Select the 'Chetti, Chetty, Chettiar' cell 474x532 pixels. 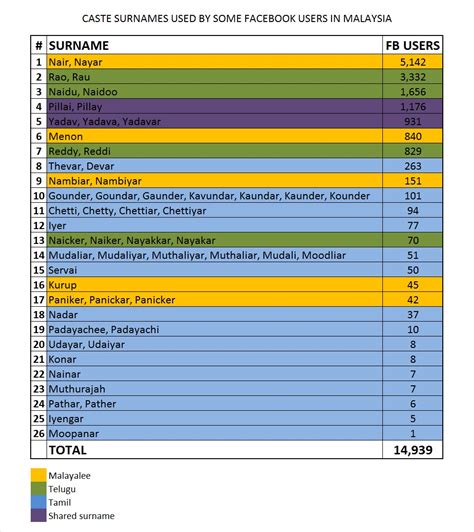pyautogui.click(x=214, y=211)
